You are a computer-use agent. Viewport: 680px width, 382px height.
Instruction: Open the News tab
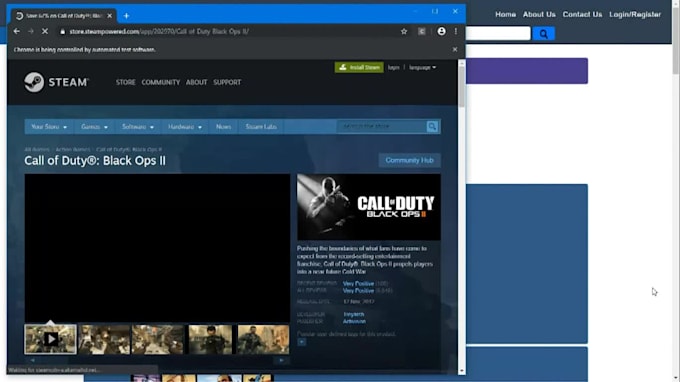click(223, 127)
